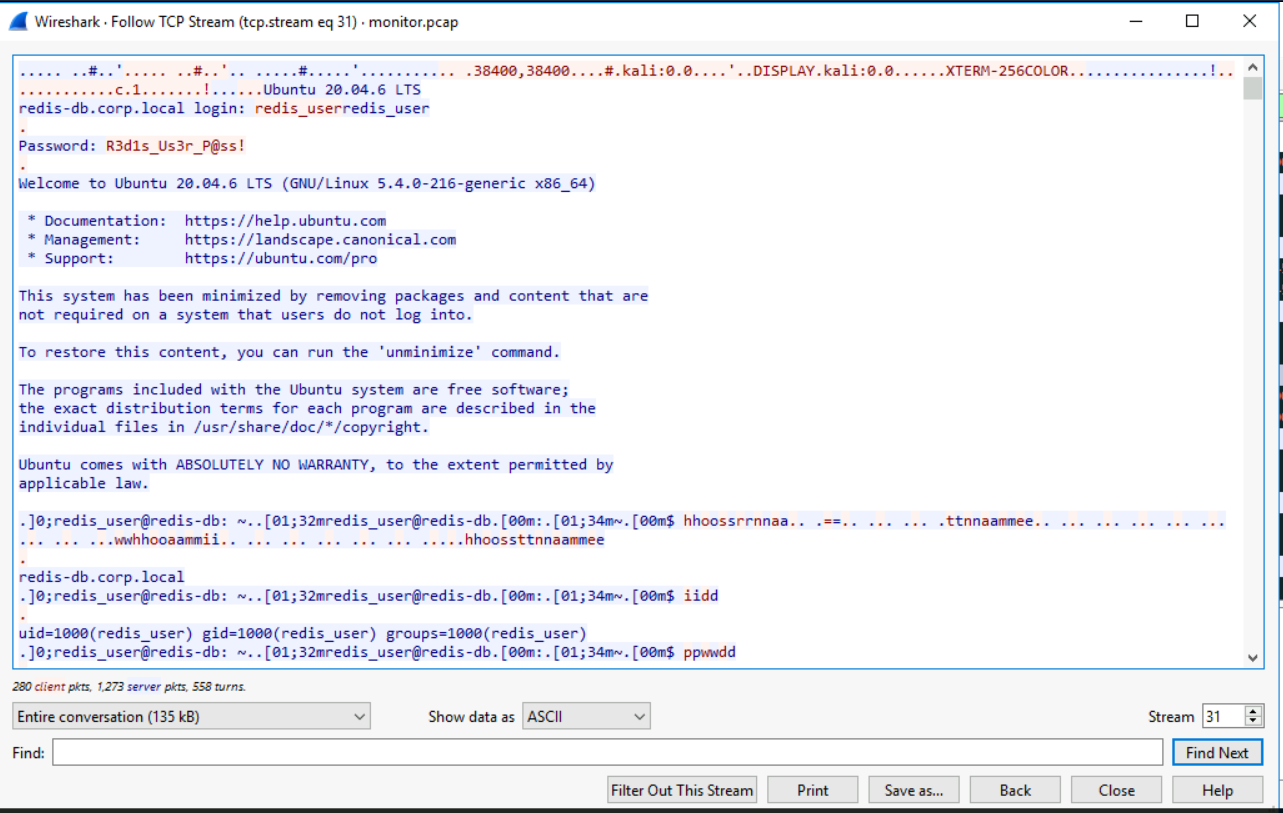Screen dimensions: 1283x813
Task: Close the window with the title bar X
Action: 1250,21
